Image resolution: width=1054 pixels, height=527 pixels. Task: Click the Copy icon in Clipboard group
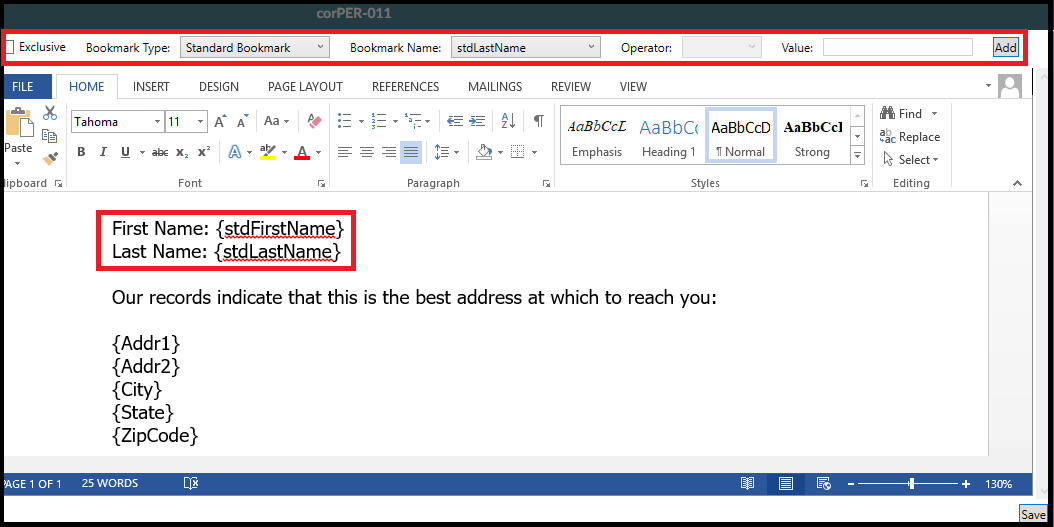point(49,136)
